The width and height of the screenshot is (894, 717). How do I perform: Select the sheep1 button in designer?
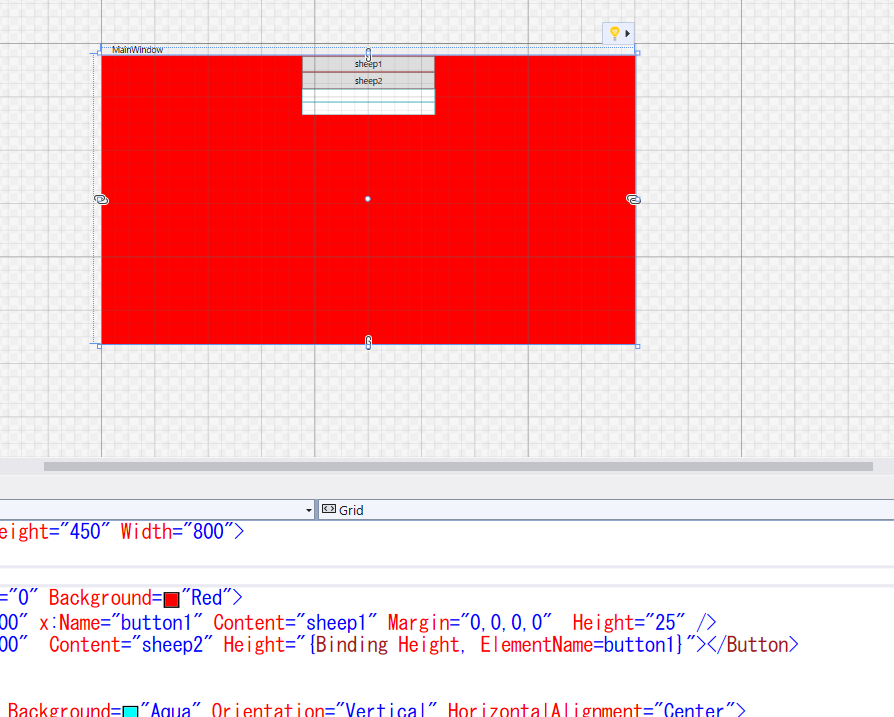368,64
